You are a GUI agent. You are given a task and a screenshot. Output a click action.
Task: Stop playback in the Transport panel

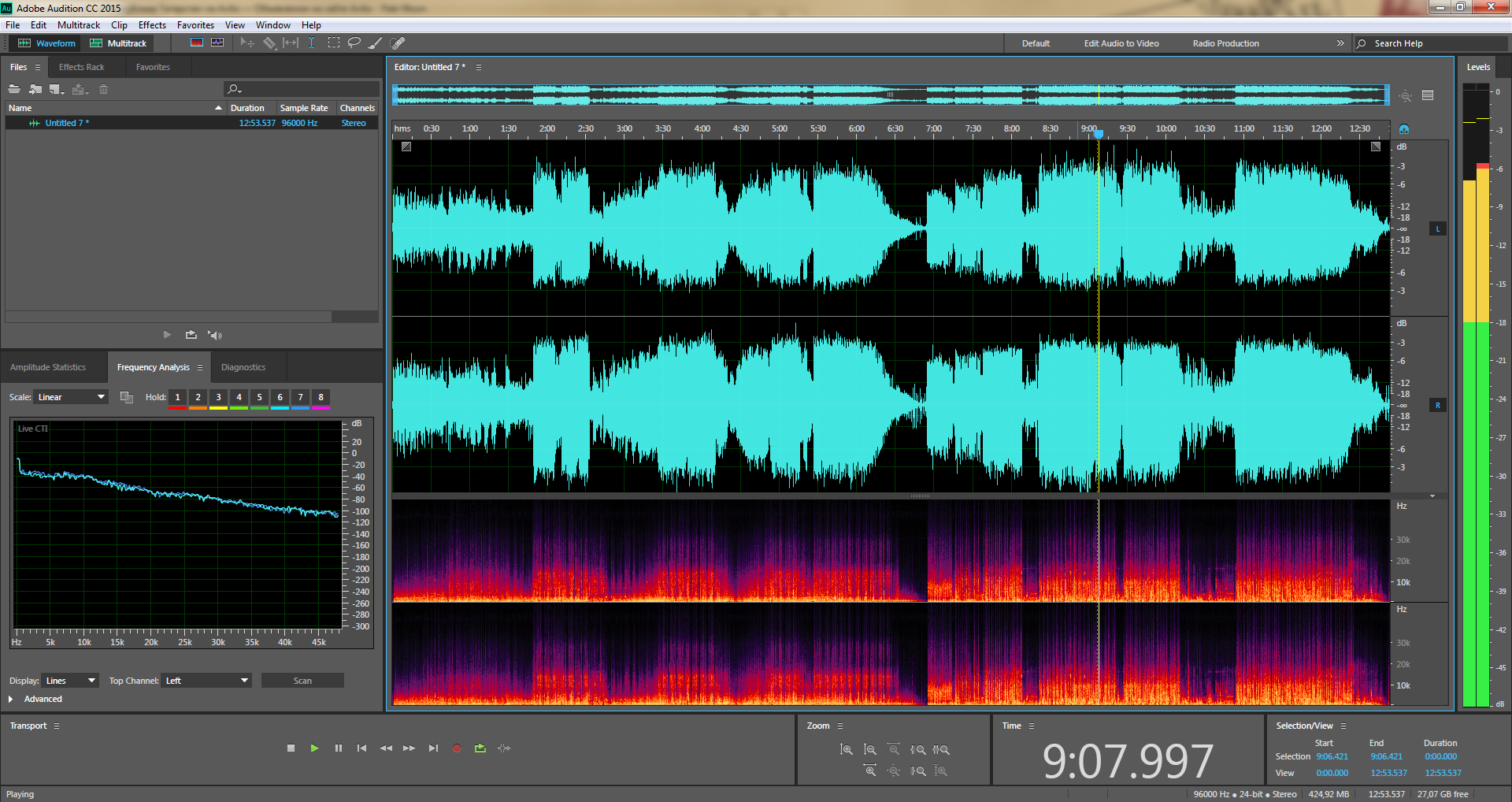[291, 748]
